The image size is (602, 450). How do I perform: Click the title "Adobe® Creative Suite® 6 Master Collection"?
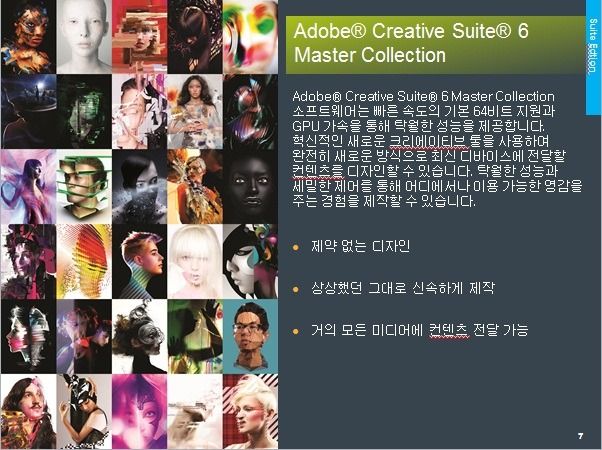(411, 43)
